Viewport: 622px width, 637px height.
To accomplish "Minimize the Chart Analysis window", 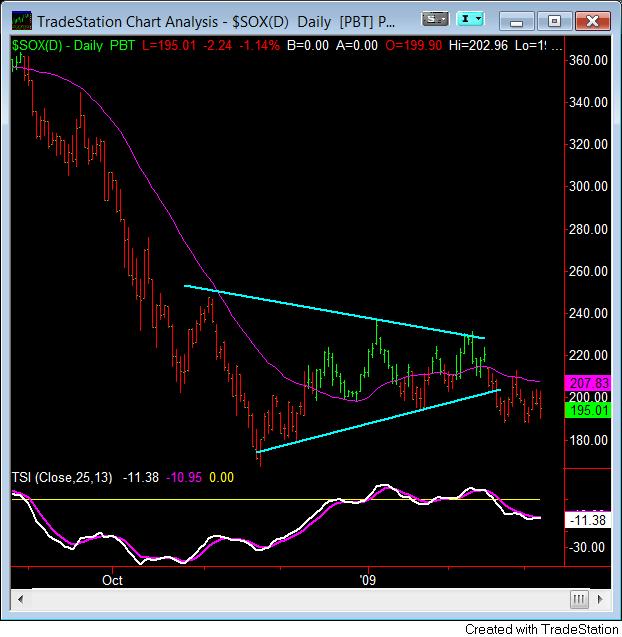I will coord(516,21).
